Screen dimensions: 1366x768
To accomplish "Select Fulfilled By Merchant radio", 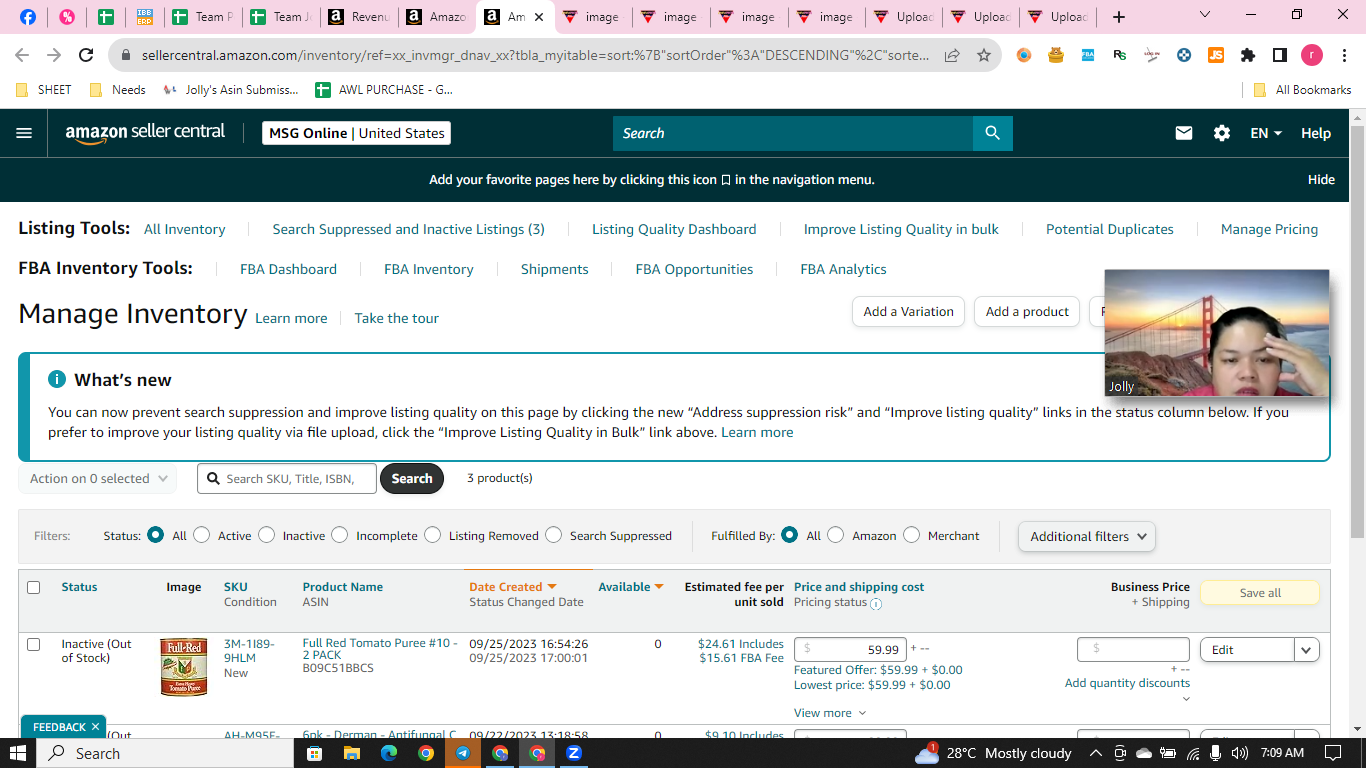I will tap(911, 535).
